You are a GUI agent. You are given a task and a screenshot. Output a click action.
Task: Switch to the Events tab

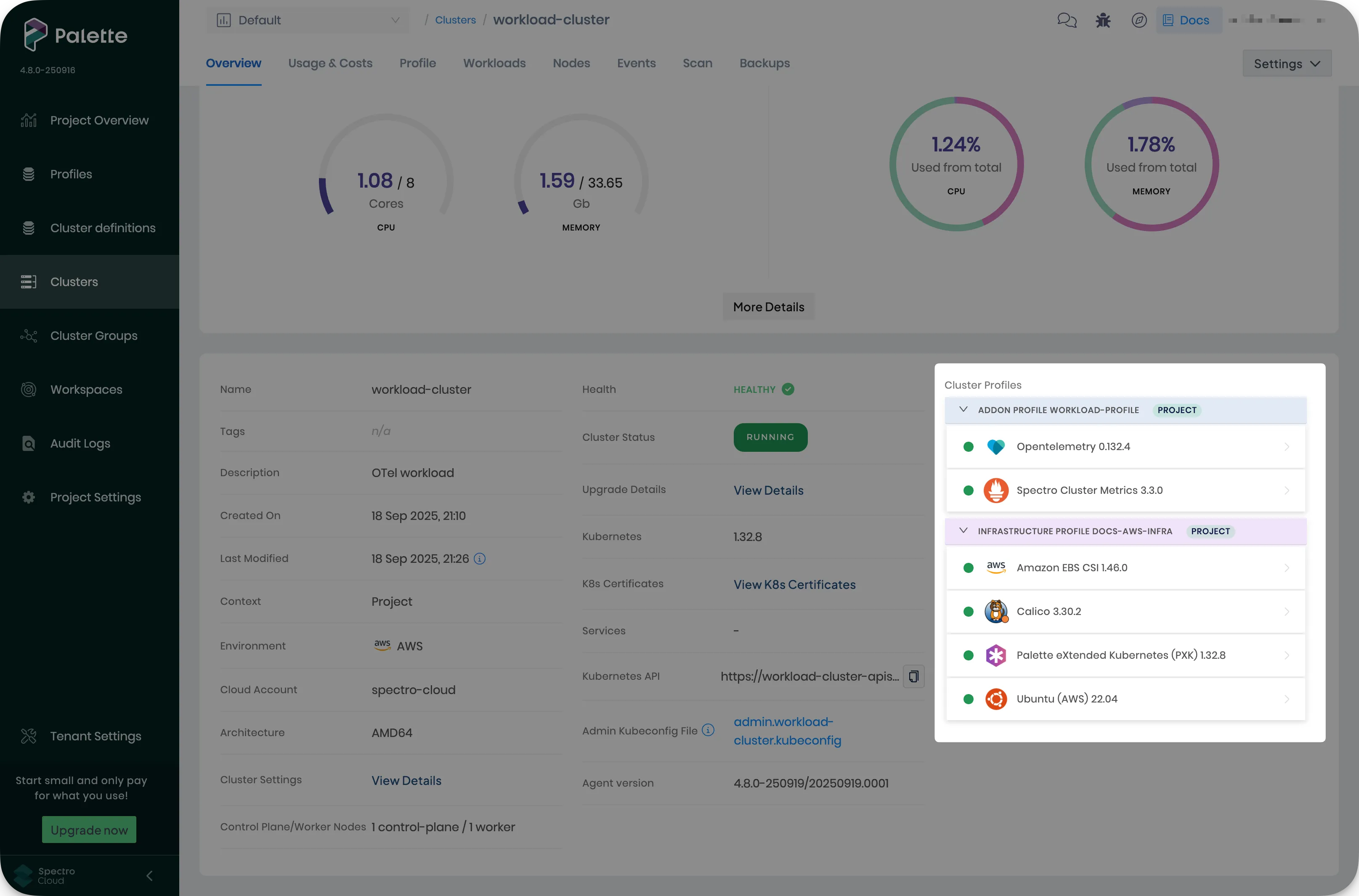point(636,64)
